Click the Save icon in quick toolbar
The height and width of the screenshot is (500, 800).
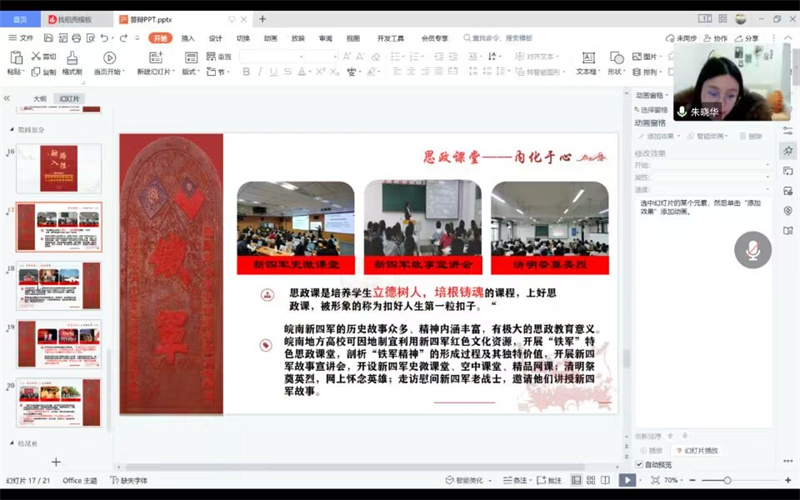47,38
